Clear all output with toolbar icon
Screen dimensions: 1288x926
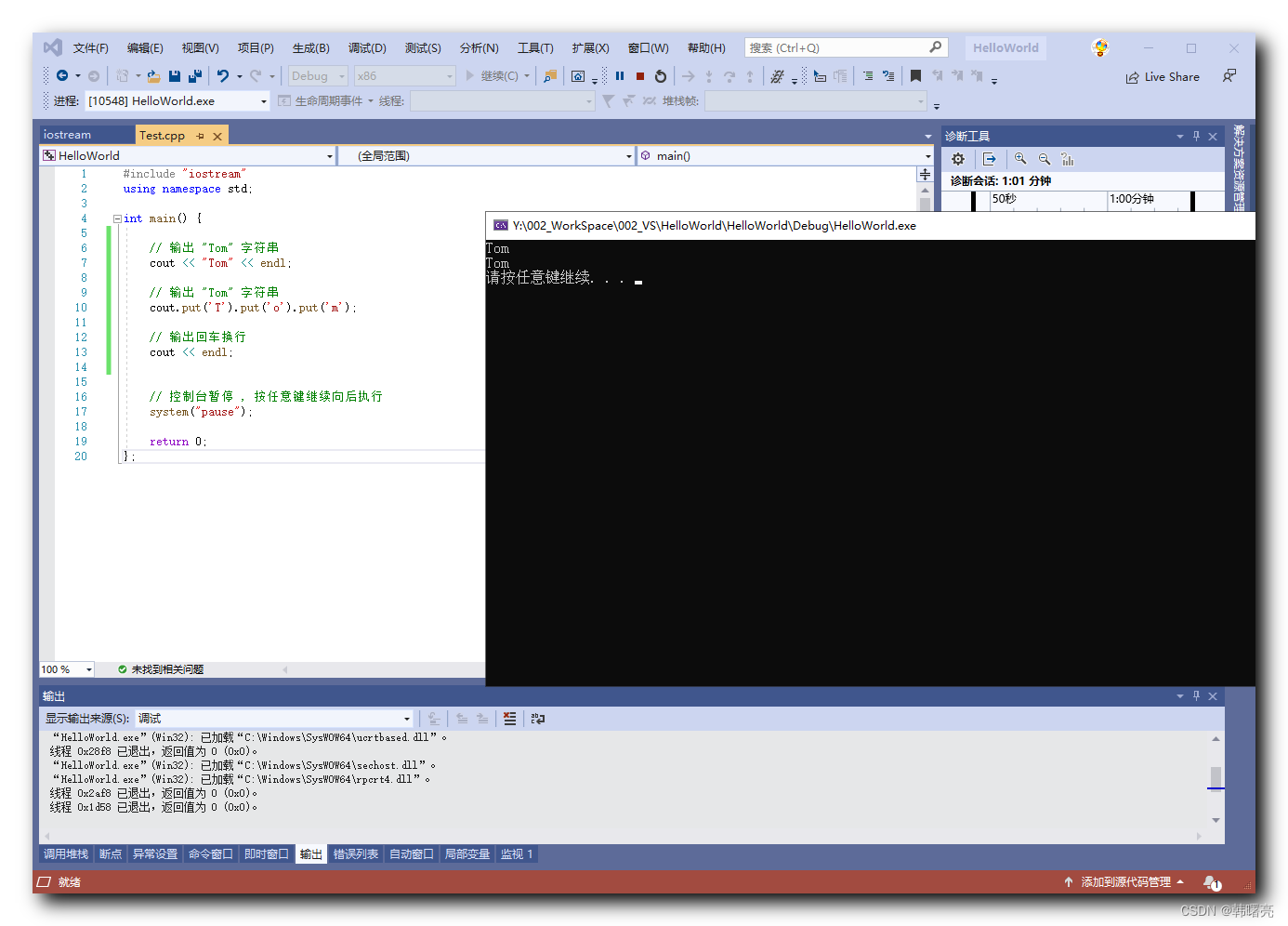(x=510, y=719)
